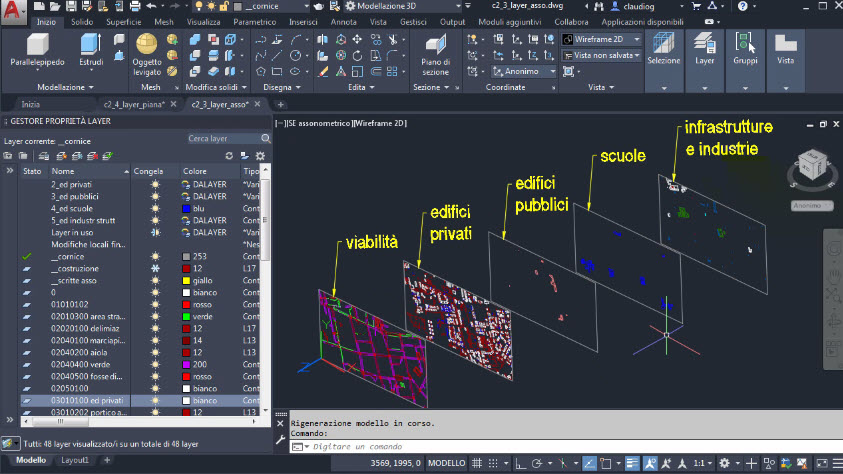The width and height of the screenshot is (843, 474).
Task: Open the Anonimo UCS dropdown
Action: pyautogui.click(x=524, y=71)
